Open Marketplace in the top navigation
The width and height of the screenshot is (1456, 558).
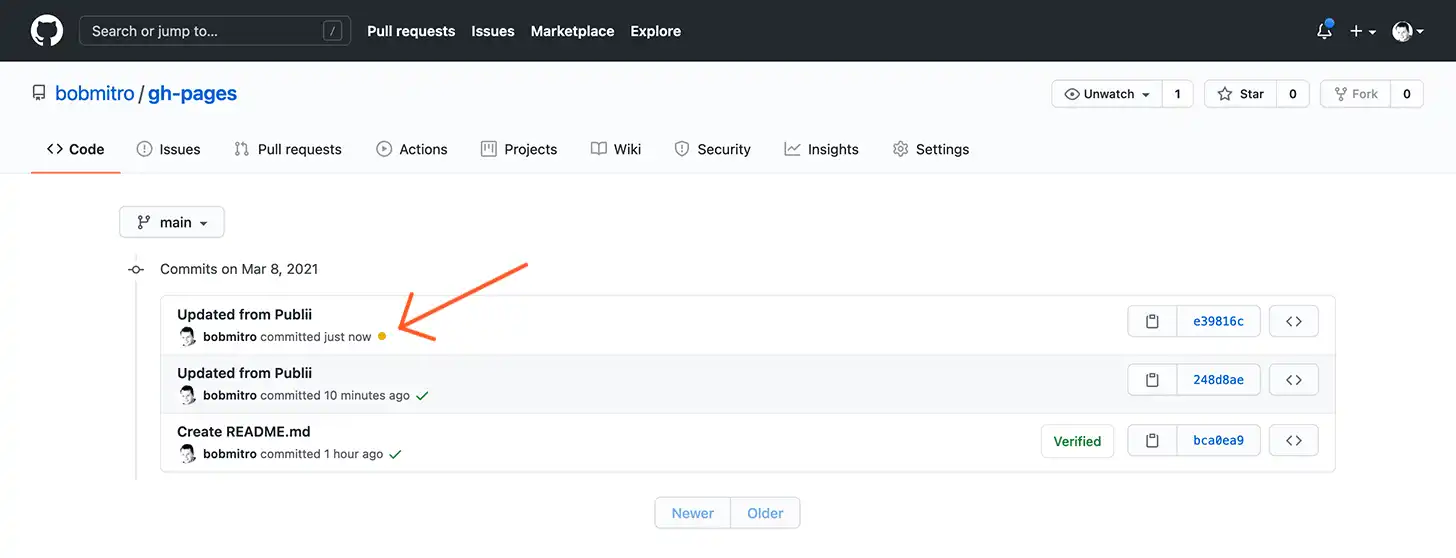pos(572,31)
